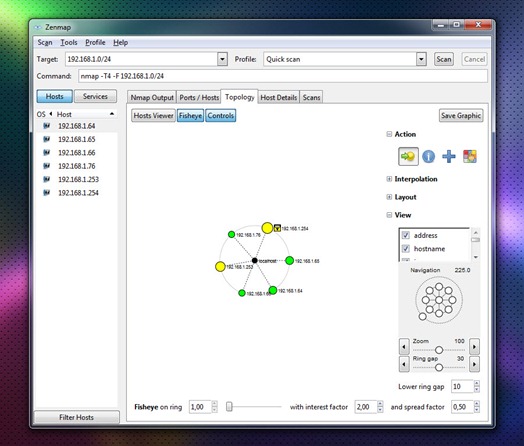
Task: Click the Cancel button
Action: click(x=474, y=59)
